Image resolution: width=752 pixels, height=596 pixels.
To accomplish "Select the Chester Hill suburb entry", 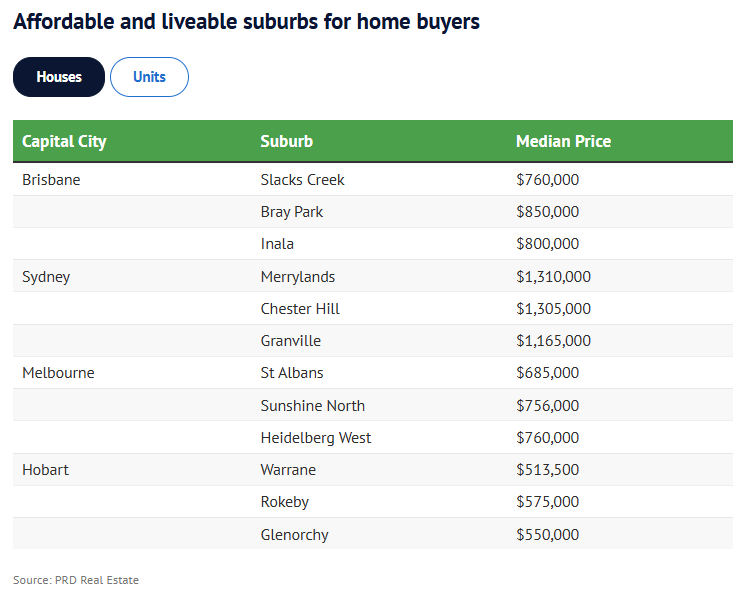I will [x=300, y=309].
